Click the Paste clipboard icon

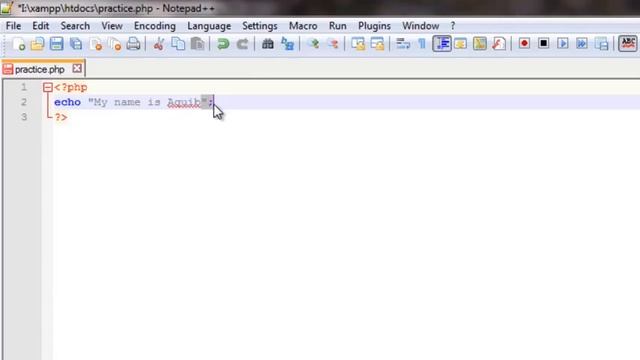point(198,44)
